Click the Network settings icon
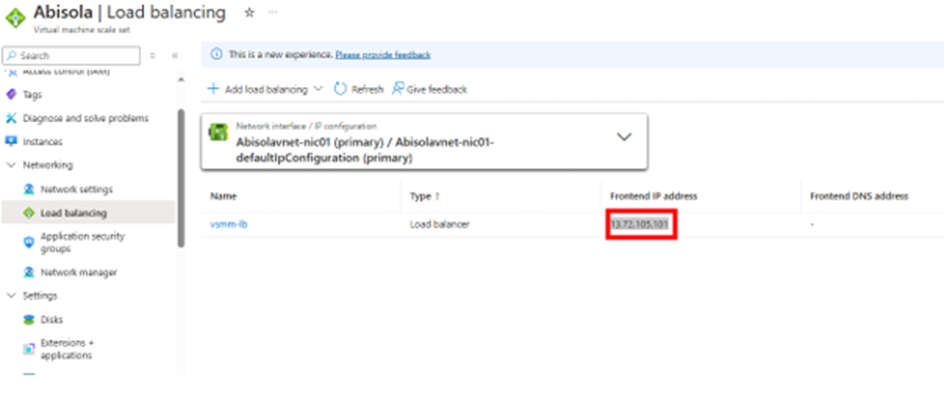 point(29,189)
